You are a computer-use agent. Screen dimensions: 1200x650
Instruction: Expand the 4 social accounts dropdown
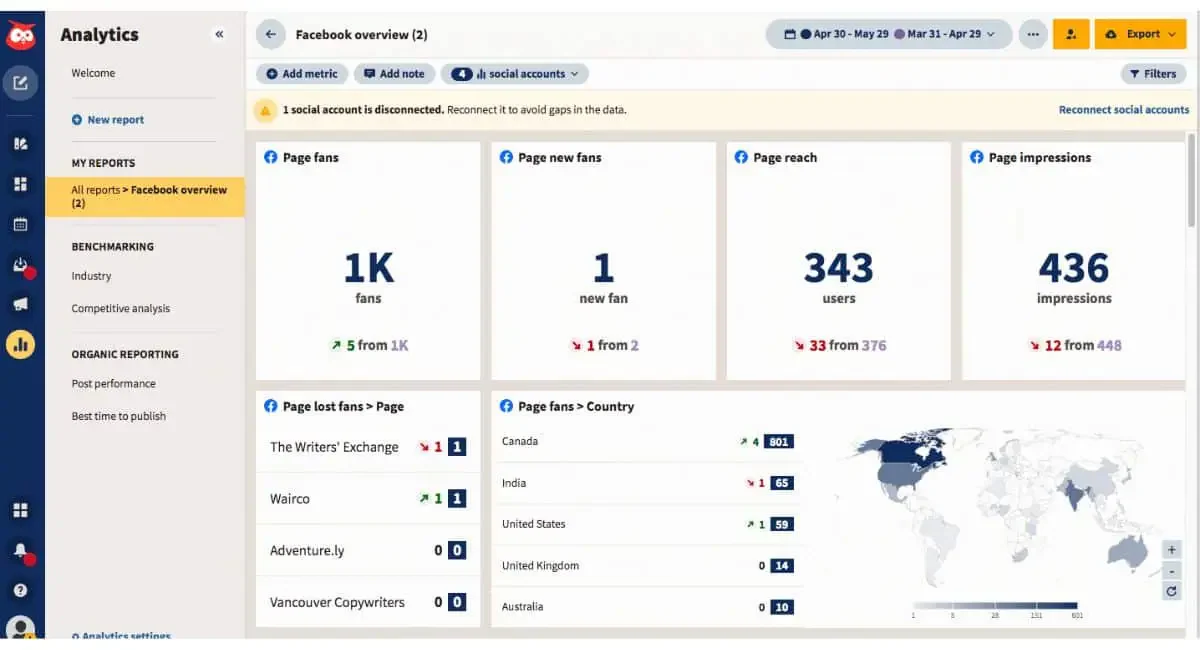[514, 74]
